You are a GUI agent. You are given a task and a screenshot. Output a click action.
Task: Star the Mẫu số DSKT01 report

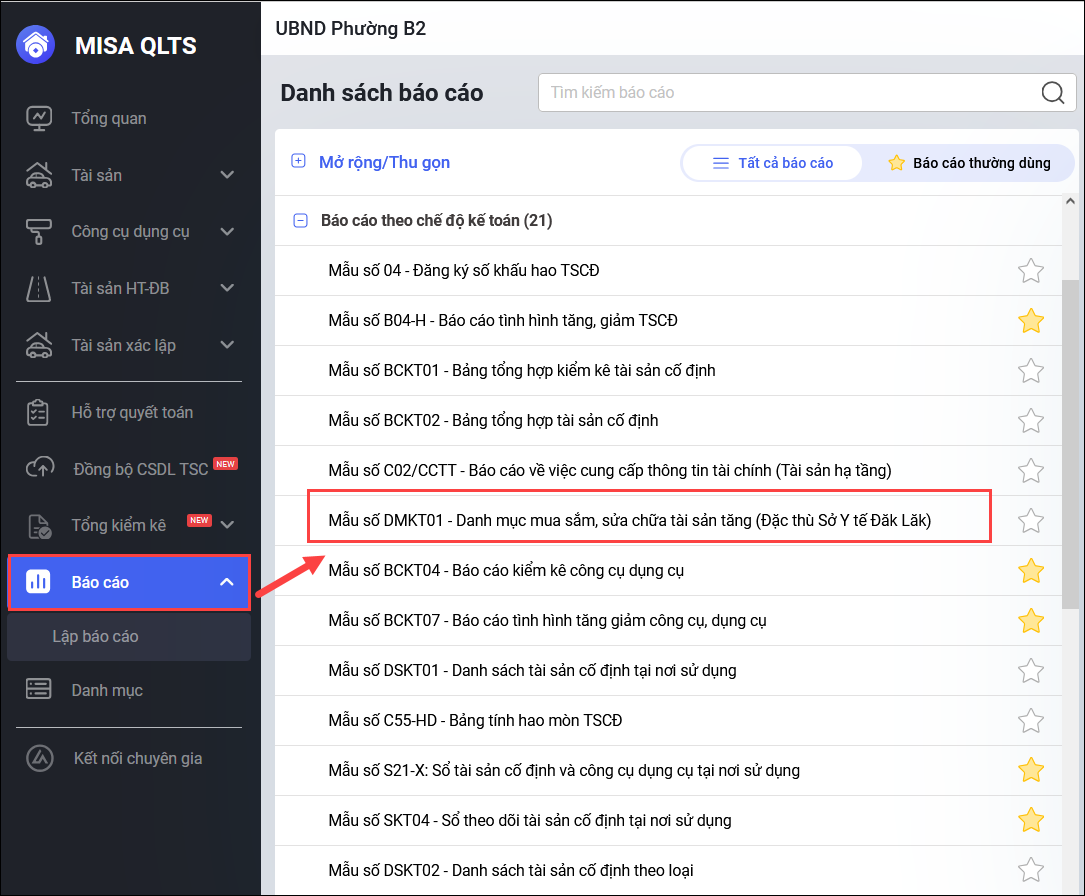click(x=1030, y=670)
